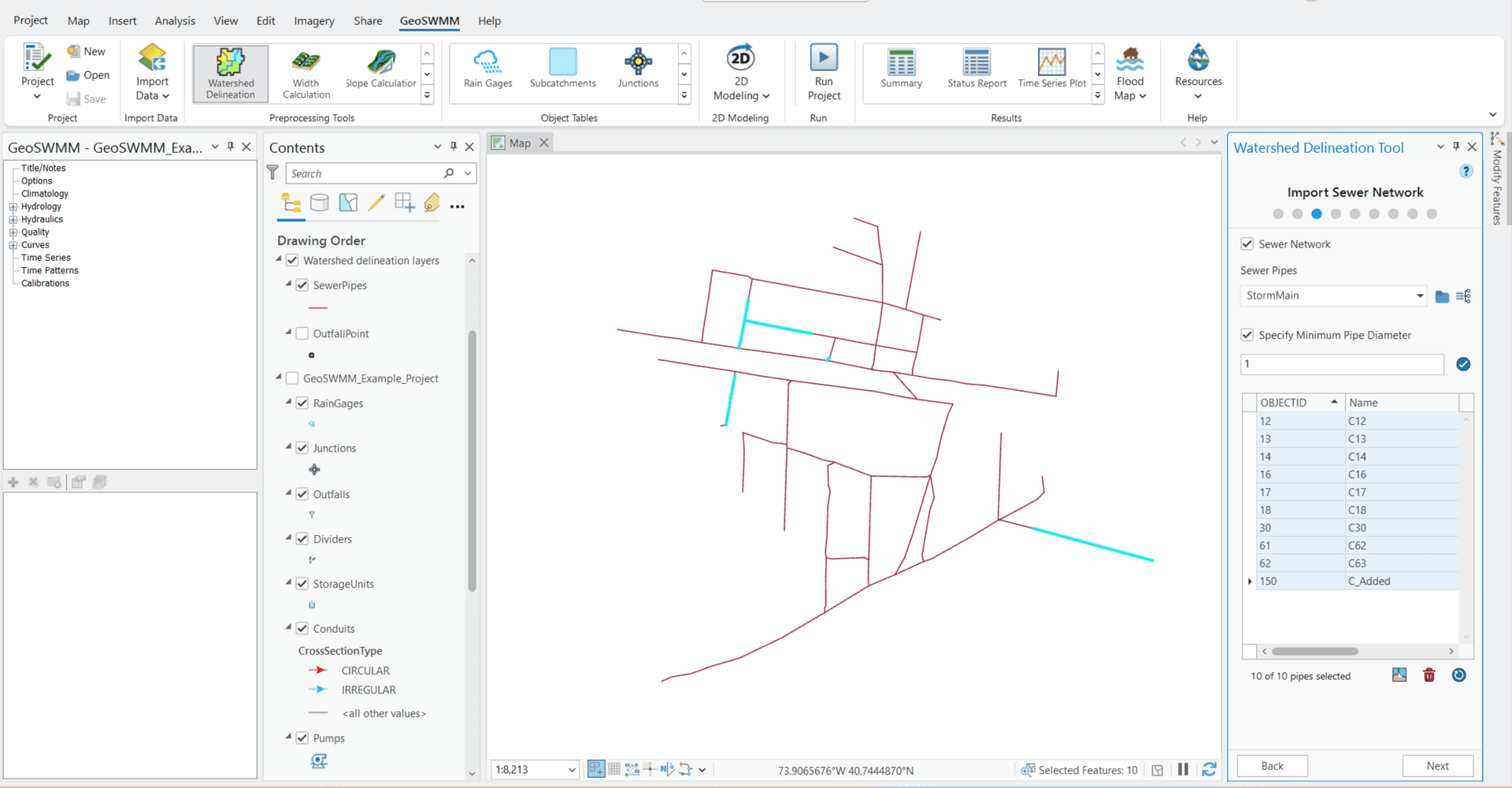Browse for sewer pipes folder icon
The height and width of the screenshot is (788, 1512).
click(1442, 296)
